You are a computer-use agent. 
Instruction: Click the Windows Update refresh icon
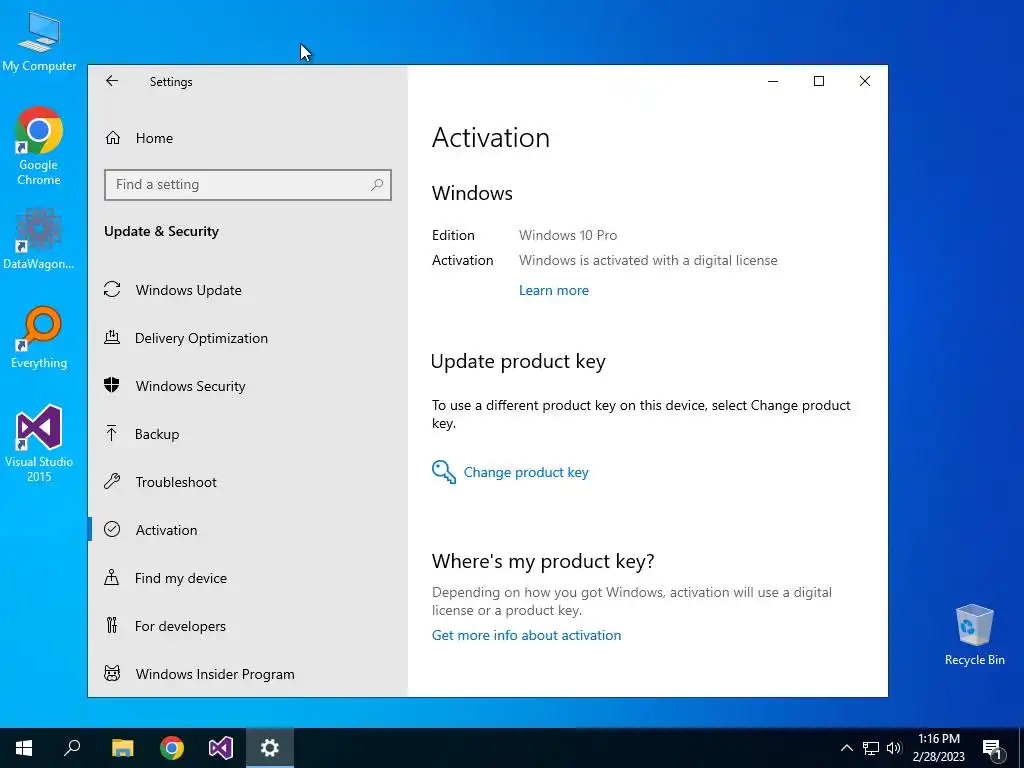coord(112,289)
